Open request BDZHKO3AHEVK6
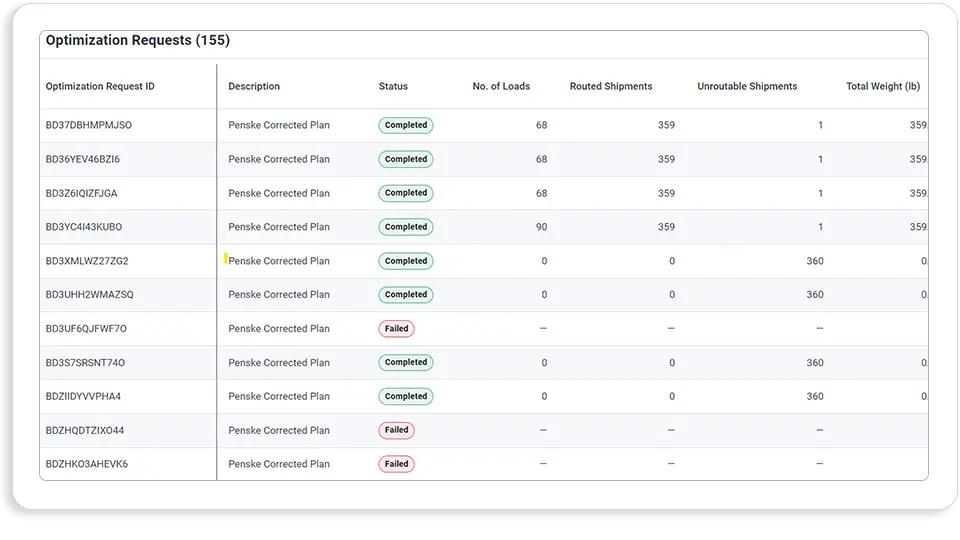The height and width of the screenshot is (540, 960). 87,465
